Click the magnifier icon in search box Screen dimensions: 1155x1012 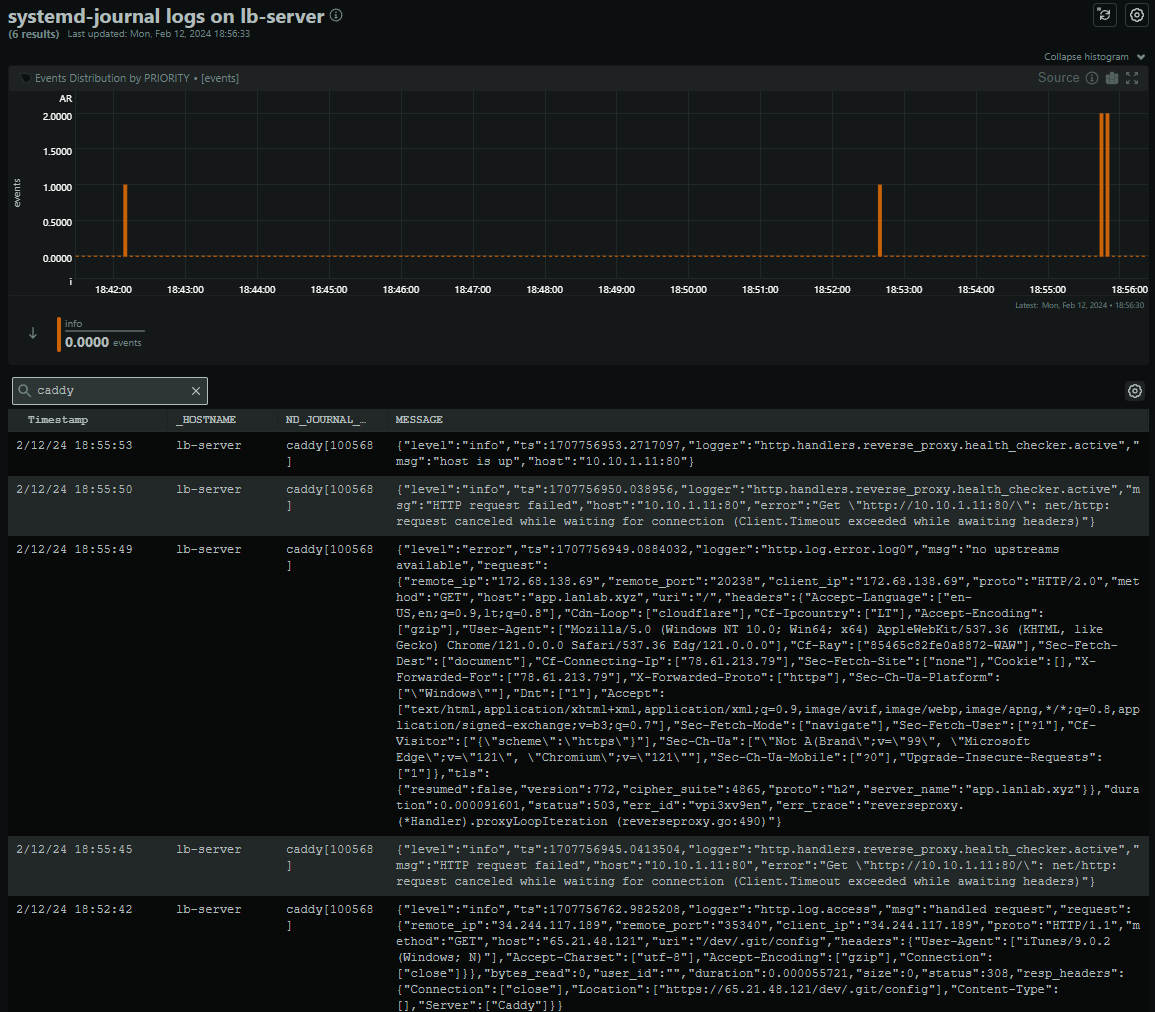point(25,391)
